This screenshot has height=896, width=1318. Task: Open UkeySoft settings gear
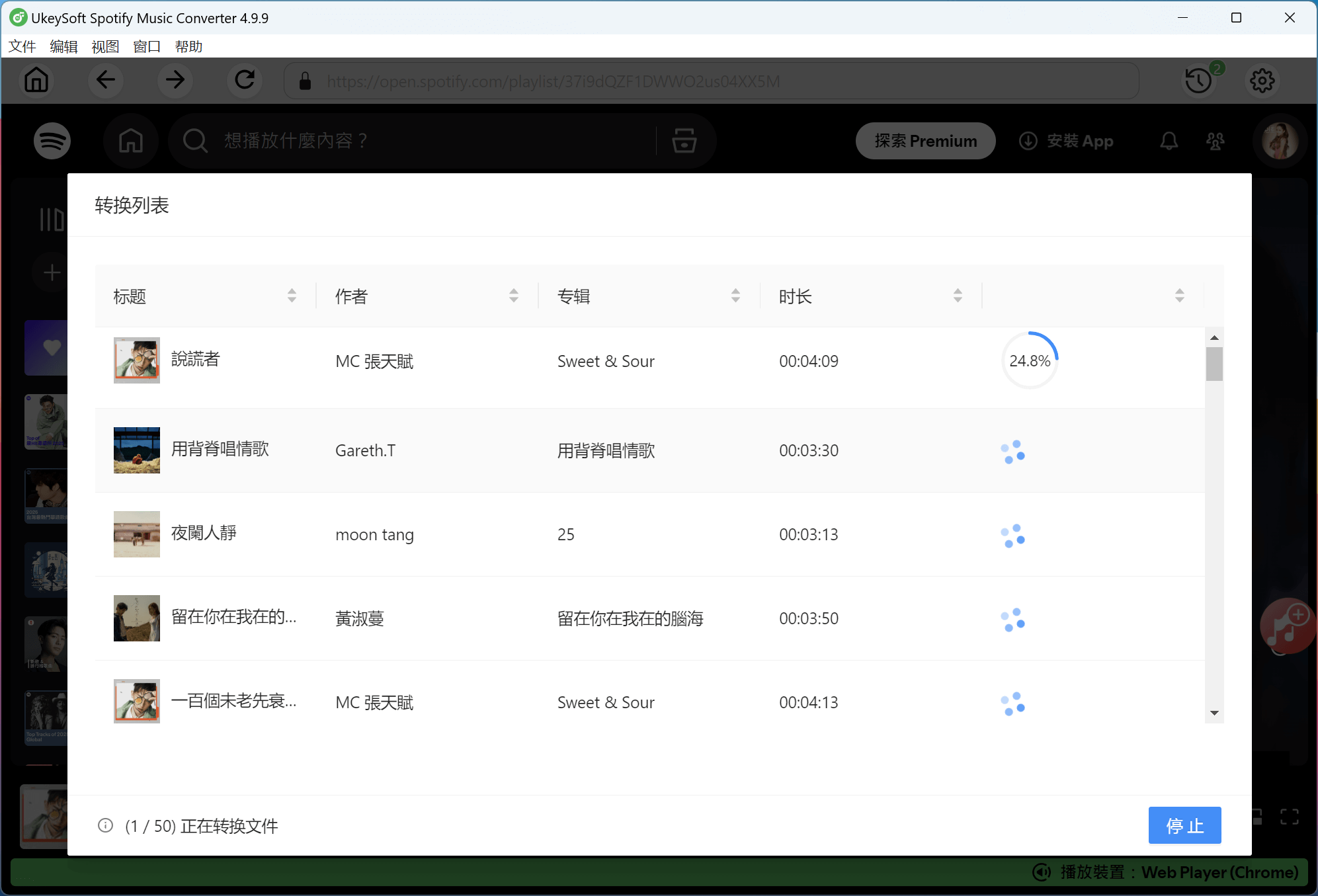(x=1262, y=81)
